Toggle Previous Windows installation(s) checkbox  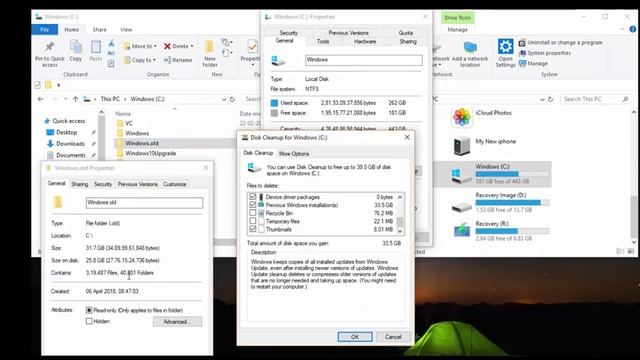click(x=253, y=205)
